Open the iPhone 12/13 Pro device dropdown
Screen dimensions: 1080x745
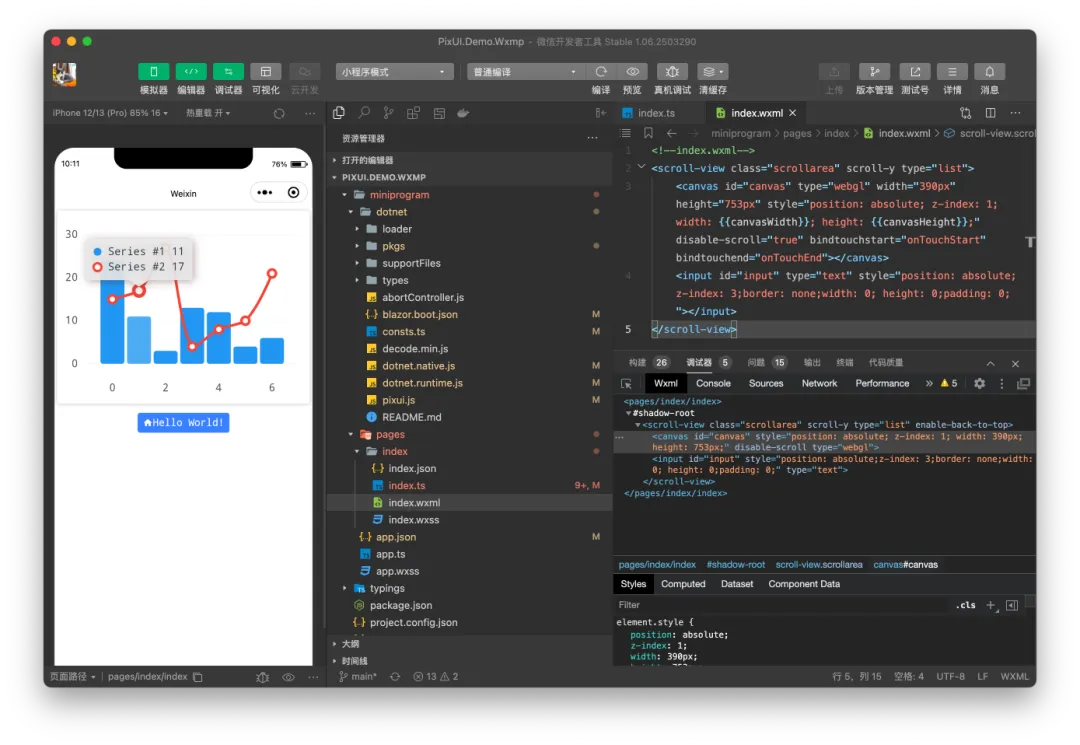click(110, 113)
